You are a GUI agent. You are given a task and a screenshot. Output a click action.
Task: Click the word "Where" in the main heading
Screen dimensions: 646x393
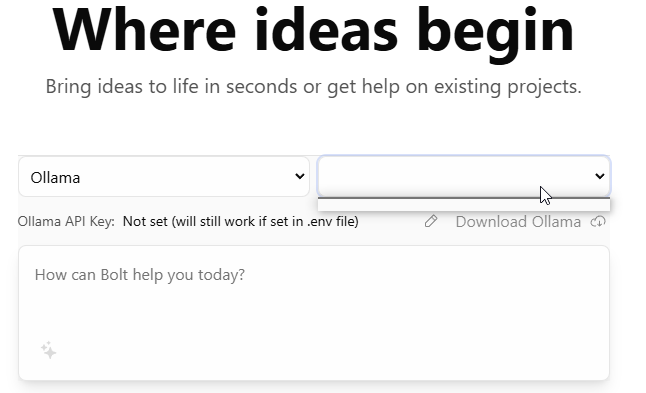(x=144, y=30)
